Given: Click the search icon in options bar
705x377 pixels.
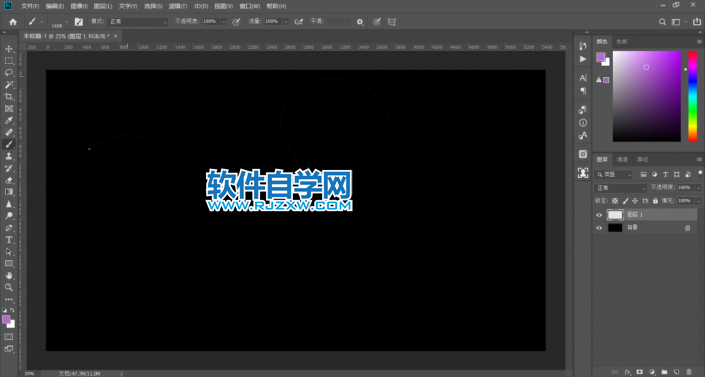Looking at the screenshot, I should click(662, 22).
